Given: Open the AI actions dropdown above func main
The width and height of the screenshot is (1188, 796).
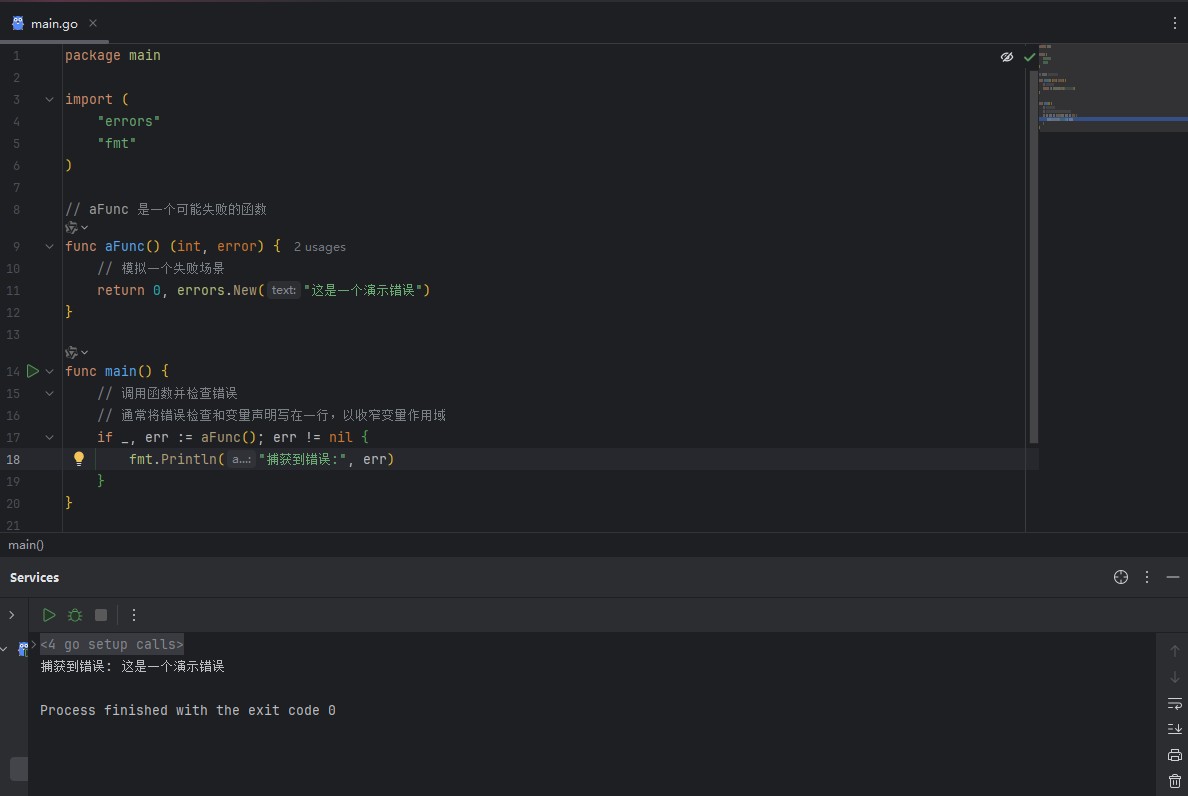Looking at the screenshot, I should tap(77, 352).
